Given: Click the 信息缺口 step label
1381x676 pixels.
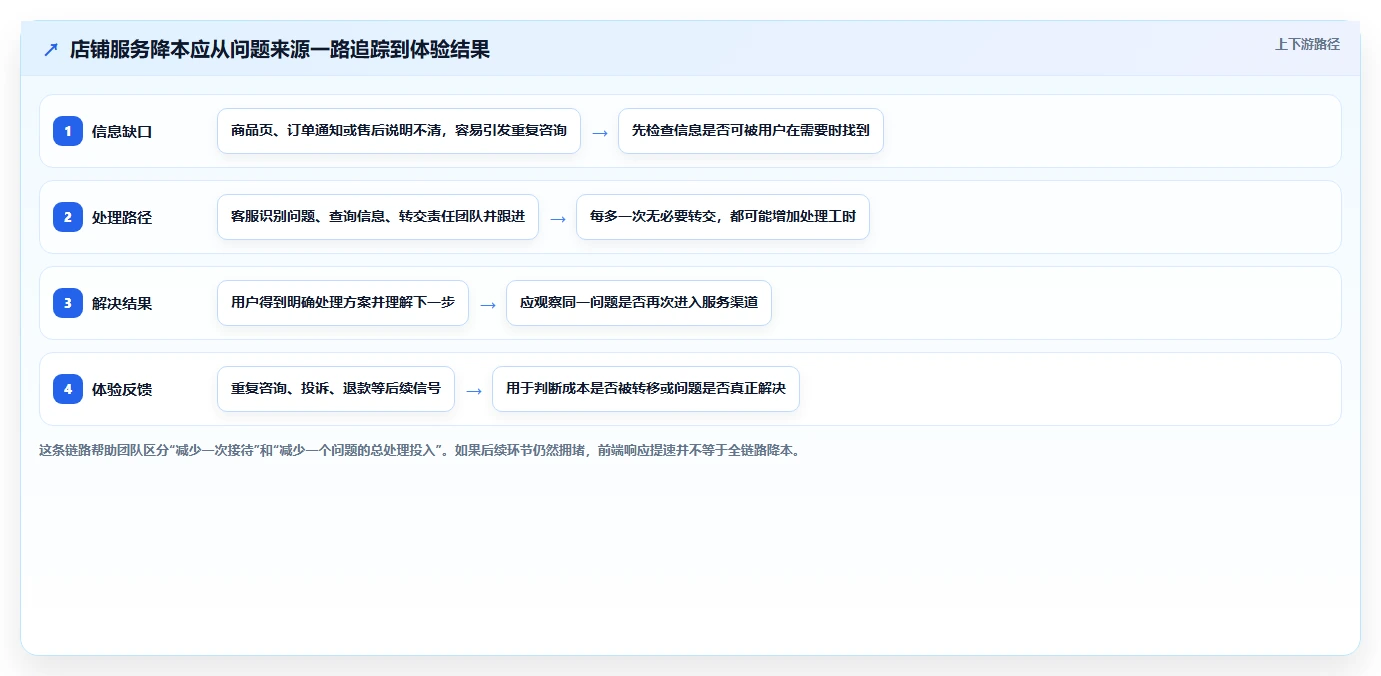Looking at the screenshot, I should coord(122,131).
